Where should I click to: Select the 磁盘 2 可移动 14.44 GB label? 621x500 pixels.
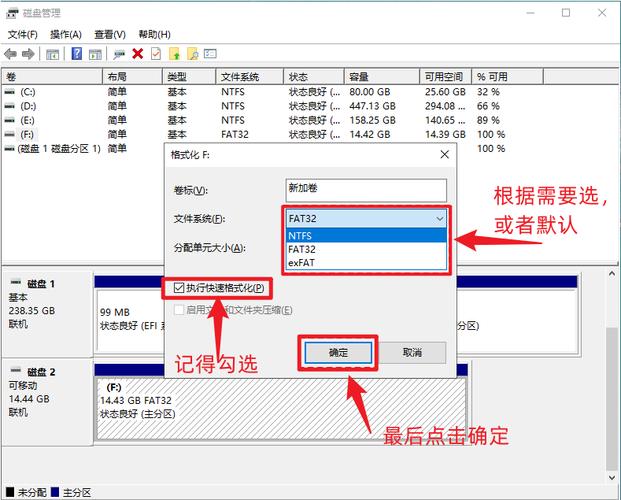(48, 402)
